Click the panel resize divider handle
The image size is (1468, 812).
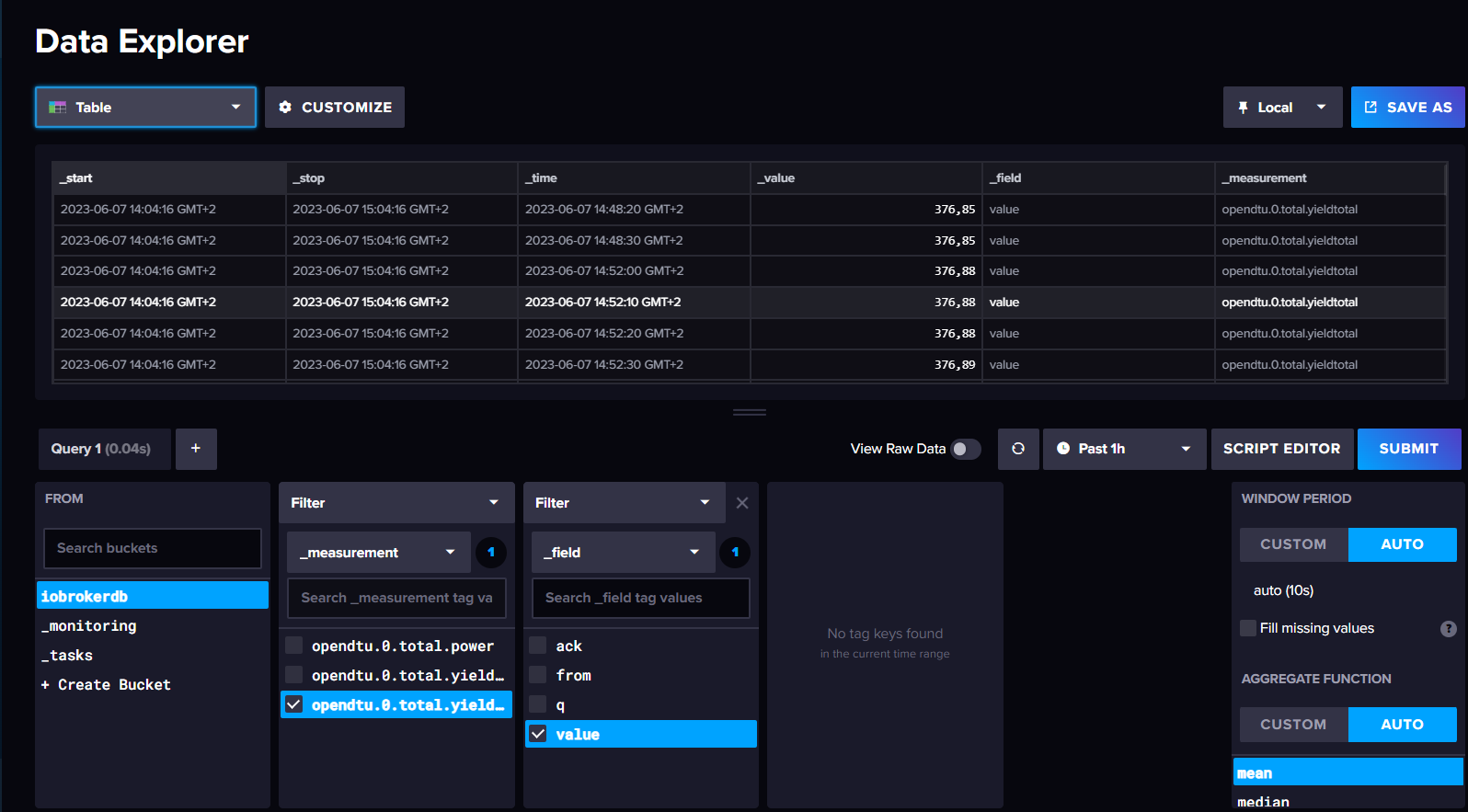pos(750,412)
